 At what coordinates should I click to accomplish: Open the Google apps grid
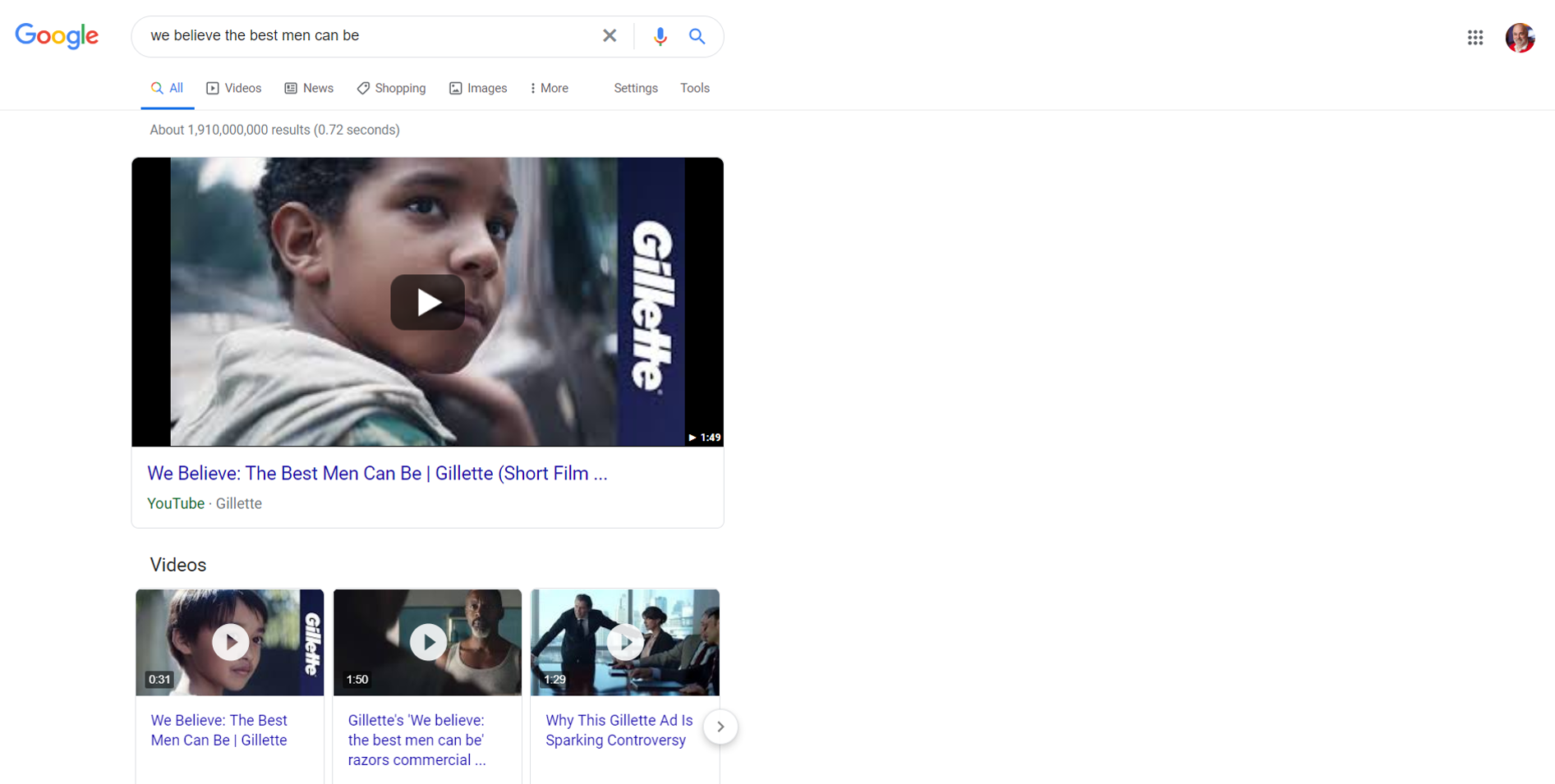click(x=1475, y=37)
